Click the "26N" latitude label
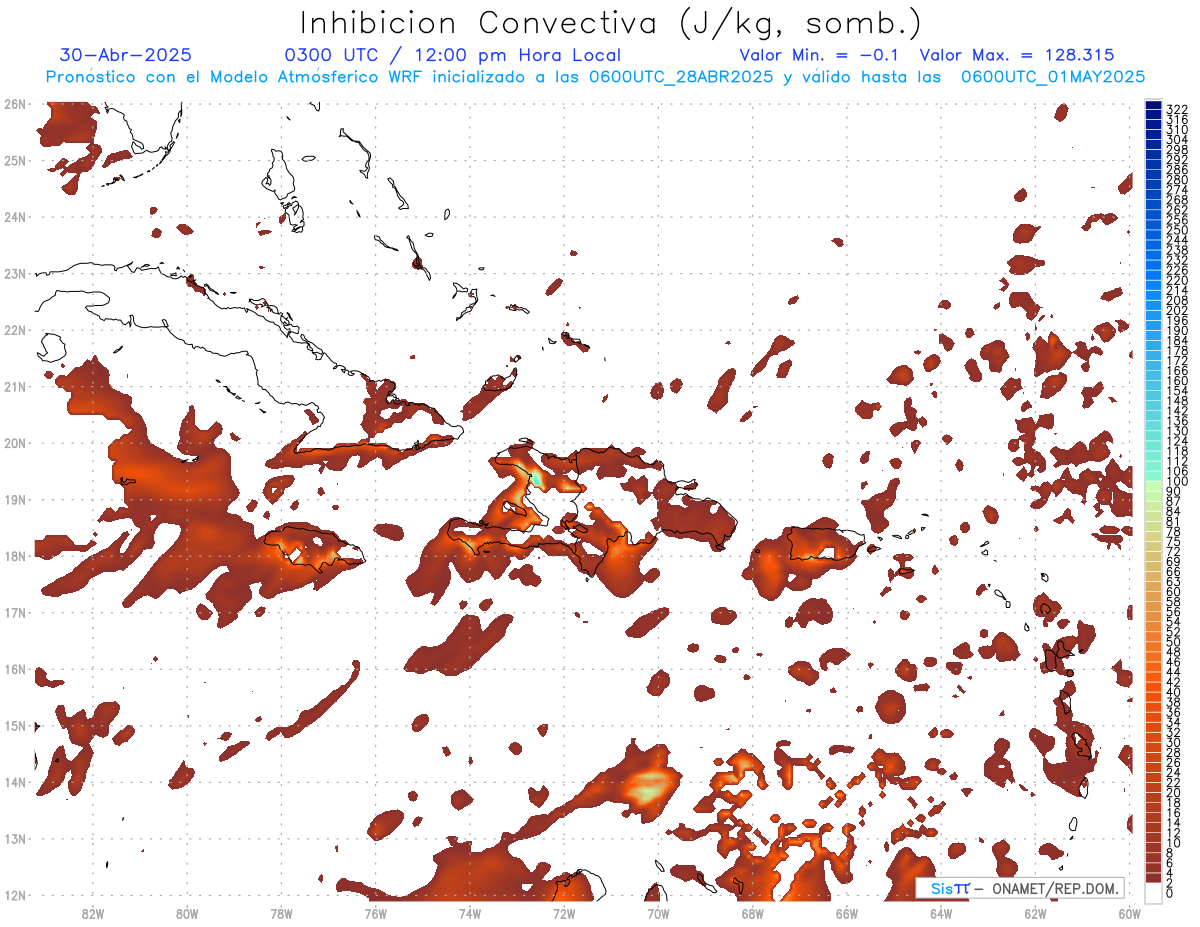Image resolution: width=1200 pixels, height=927 pixels. point(14,104)
